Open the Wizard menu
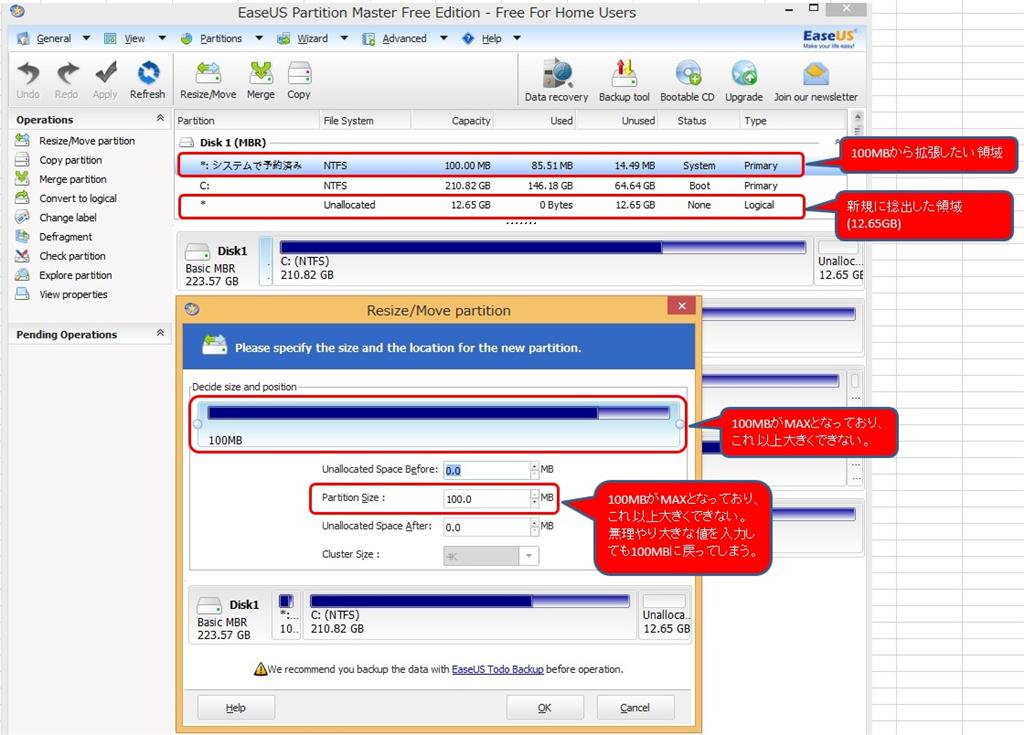The width and height of the screenshot is (1024, 735). pyautogui.click(x=312, y=39)
